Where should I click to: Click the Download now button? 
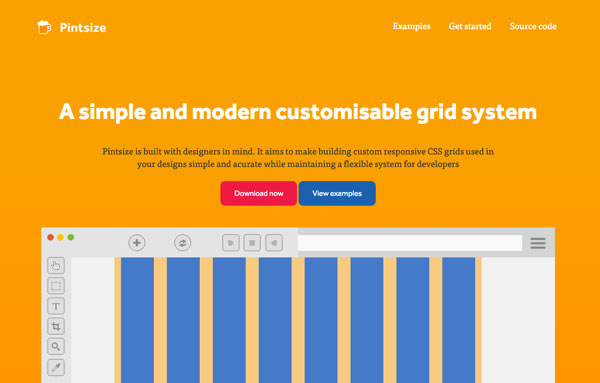[x=259, y=193]
